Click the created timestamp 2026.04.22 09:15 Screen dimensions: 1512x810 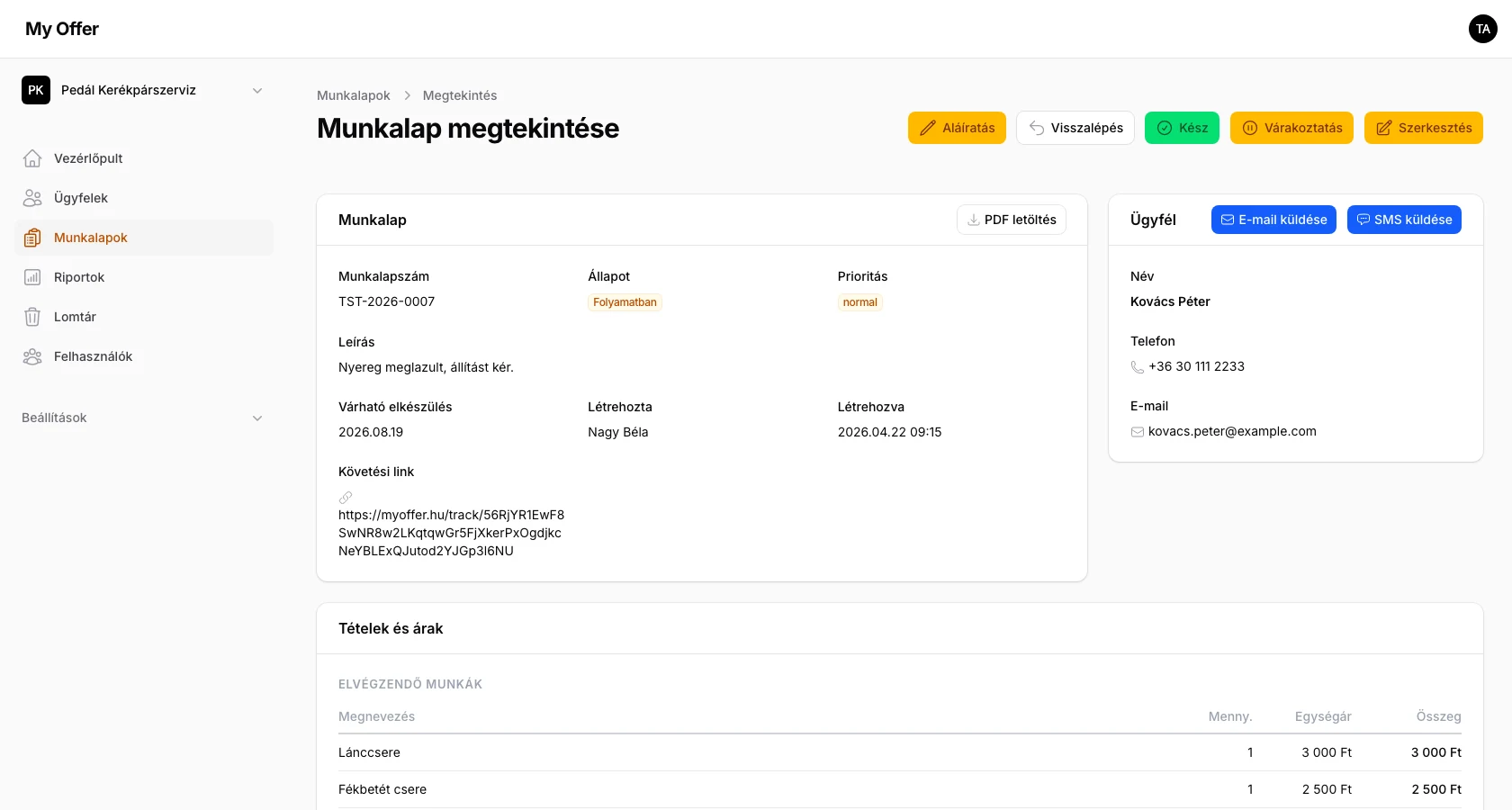[x=889, y=432]
